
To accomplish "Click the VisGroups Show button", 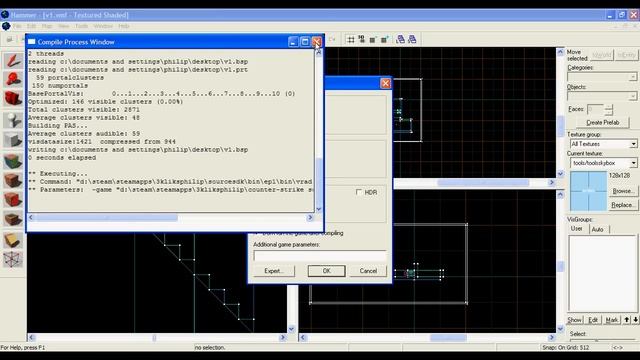I will (575, 320).
